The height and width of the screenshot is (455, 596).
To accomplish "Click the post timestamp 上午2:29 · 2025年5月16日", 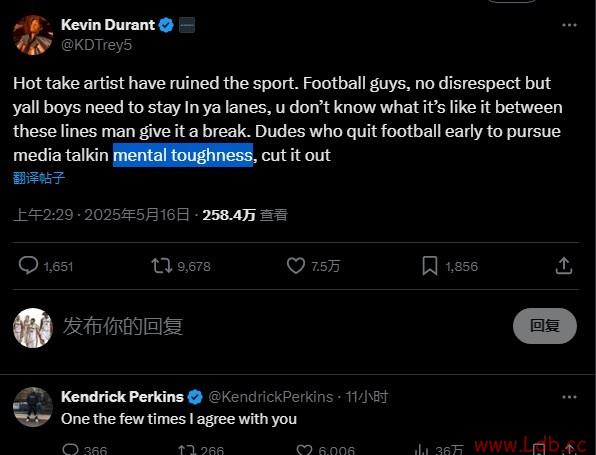I will click(101, 215).
